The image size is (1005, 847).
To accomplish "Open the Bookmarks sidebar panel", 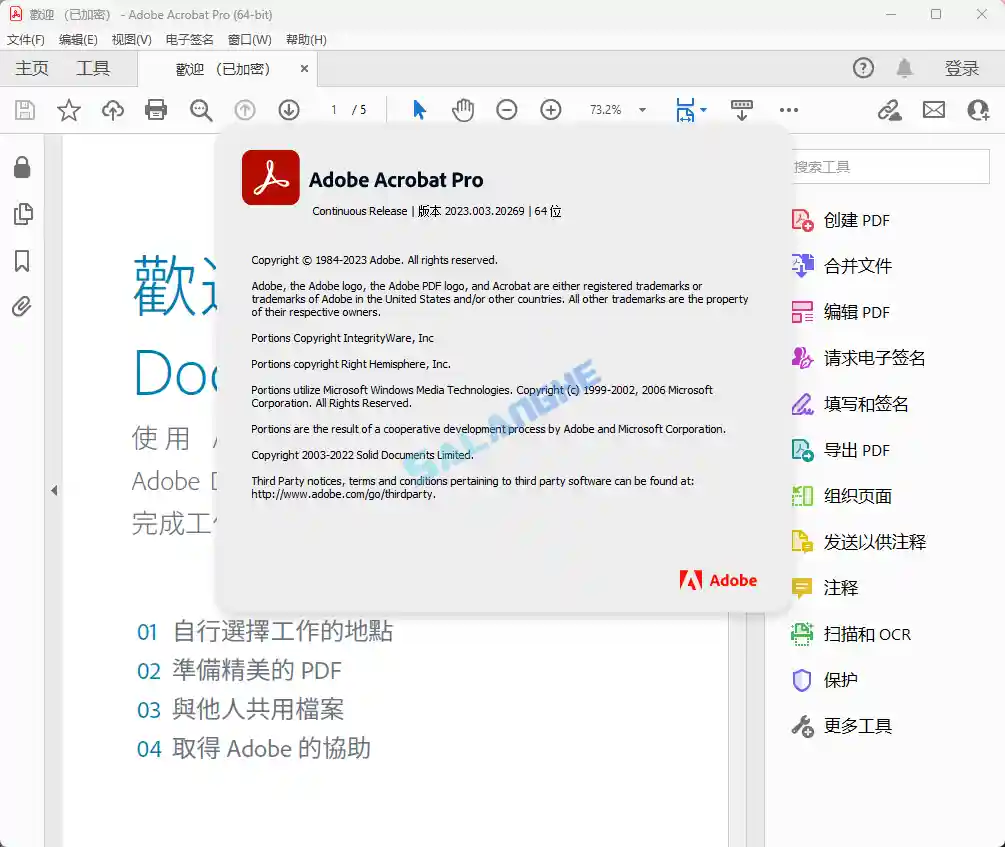I will pyautogui.click(x=23, y=261).
